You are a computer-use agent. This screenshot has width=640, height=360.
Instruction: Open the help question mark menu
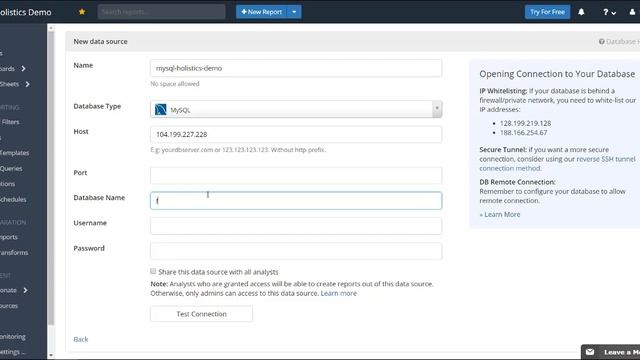click(x=609, y=12)
